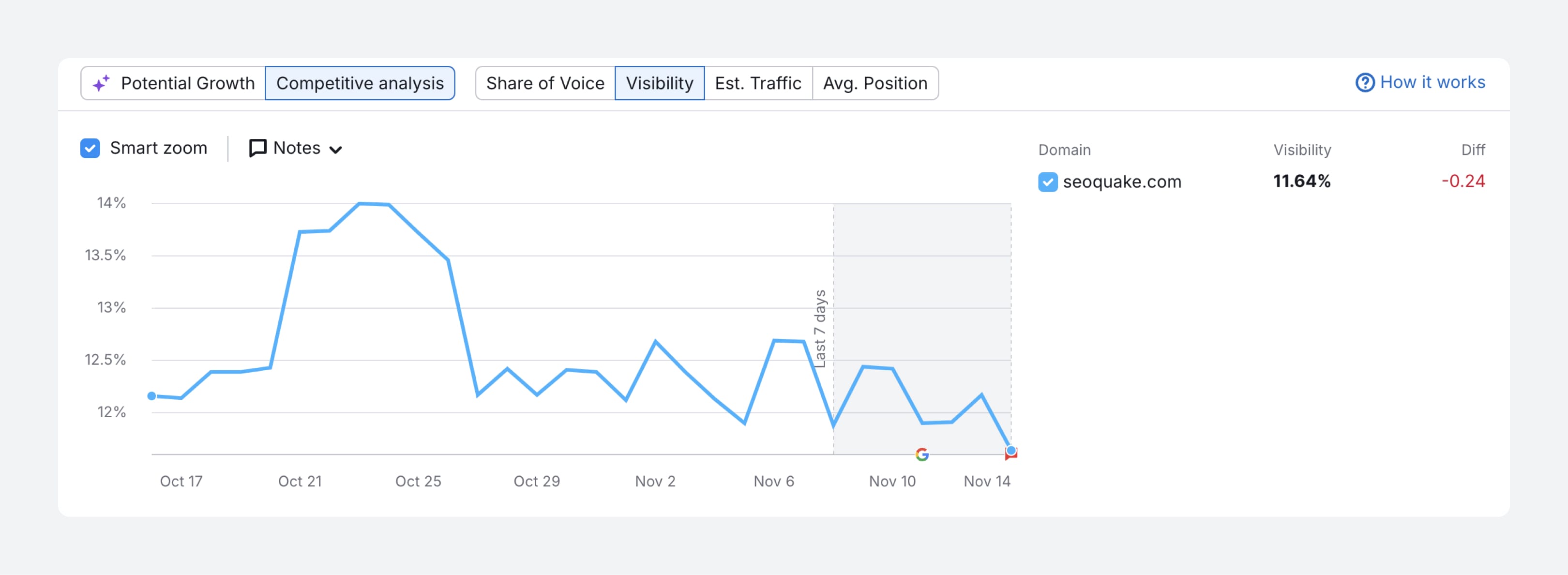Show the Avg. Position metric

coord(874,83)
